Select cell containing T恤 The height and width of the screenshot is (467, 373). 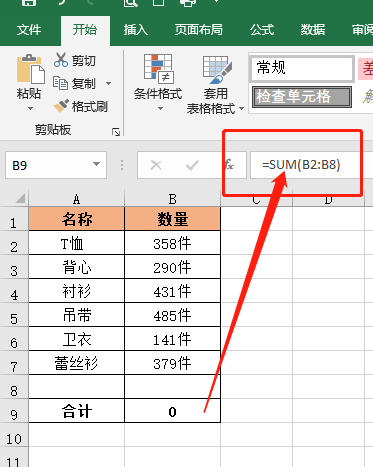point(77,243)
